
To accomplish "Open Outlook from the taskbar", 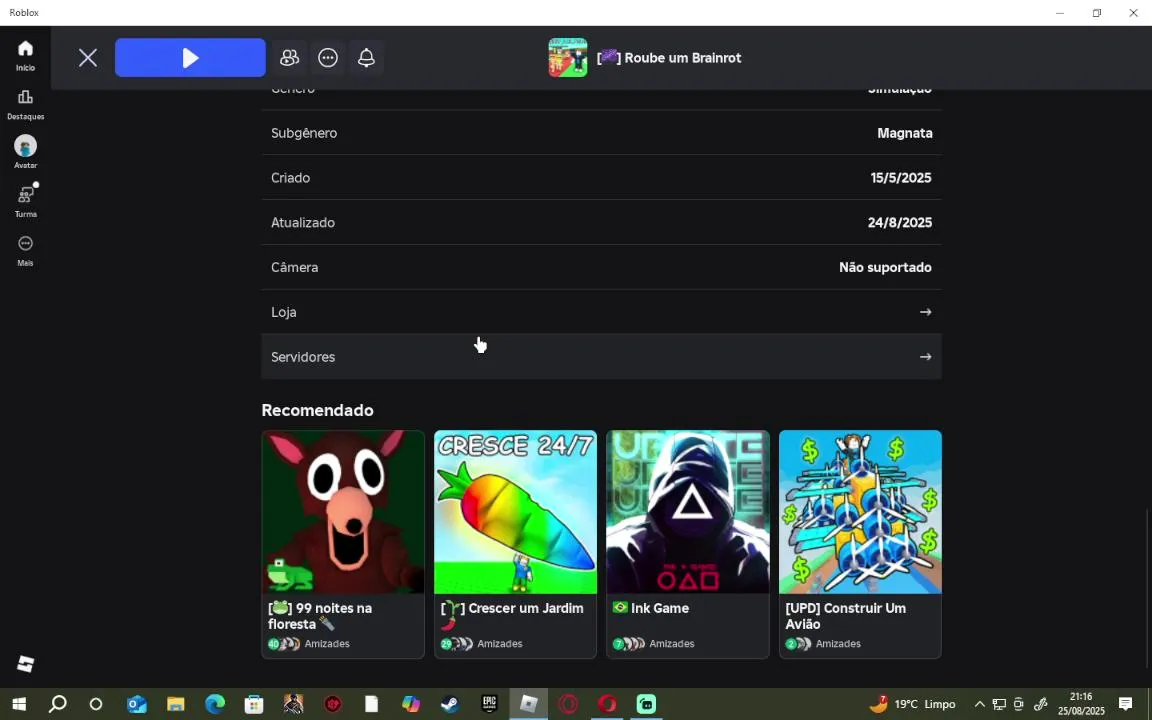I will click(x=137, y=705).
